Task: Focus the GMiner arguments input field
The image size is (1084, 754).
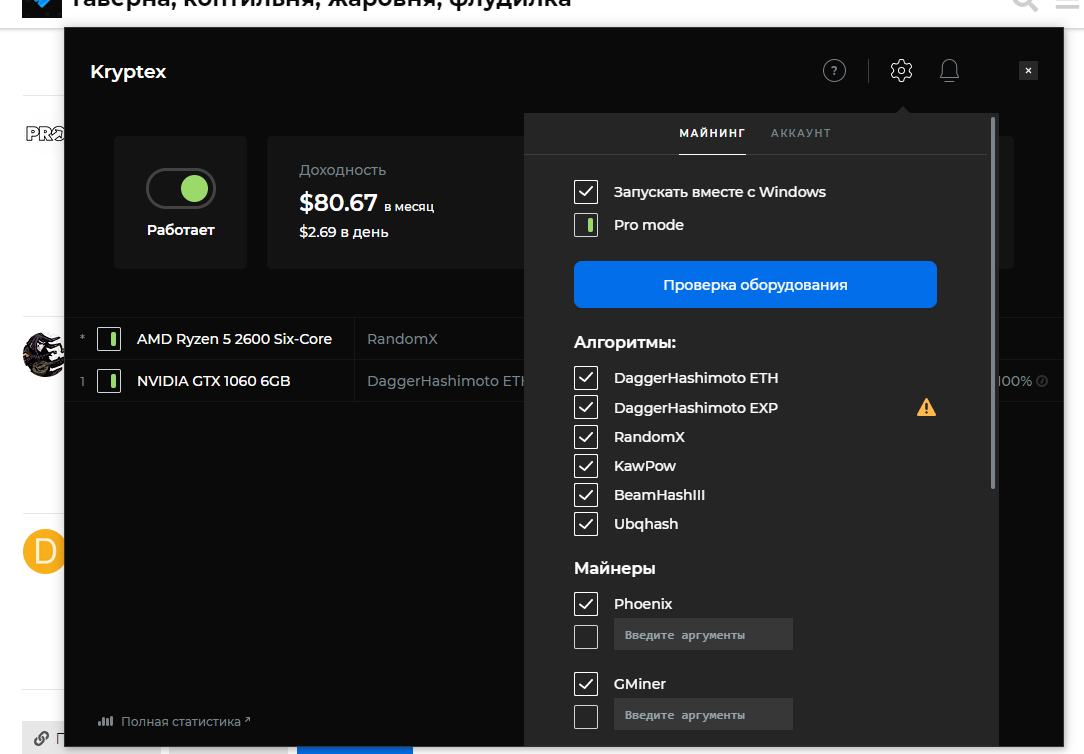Action: coord(703,715)
